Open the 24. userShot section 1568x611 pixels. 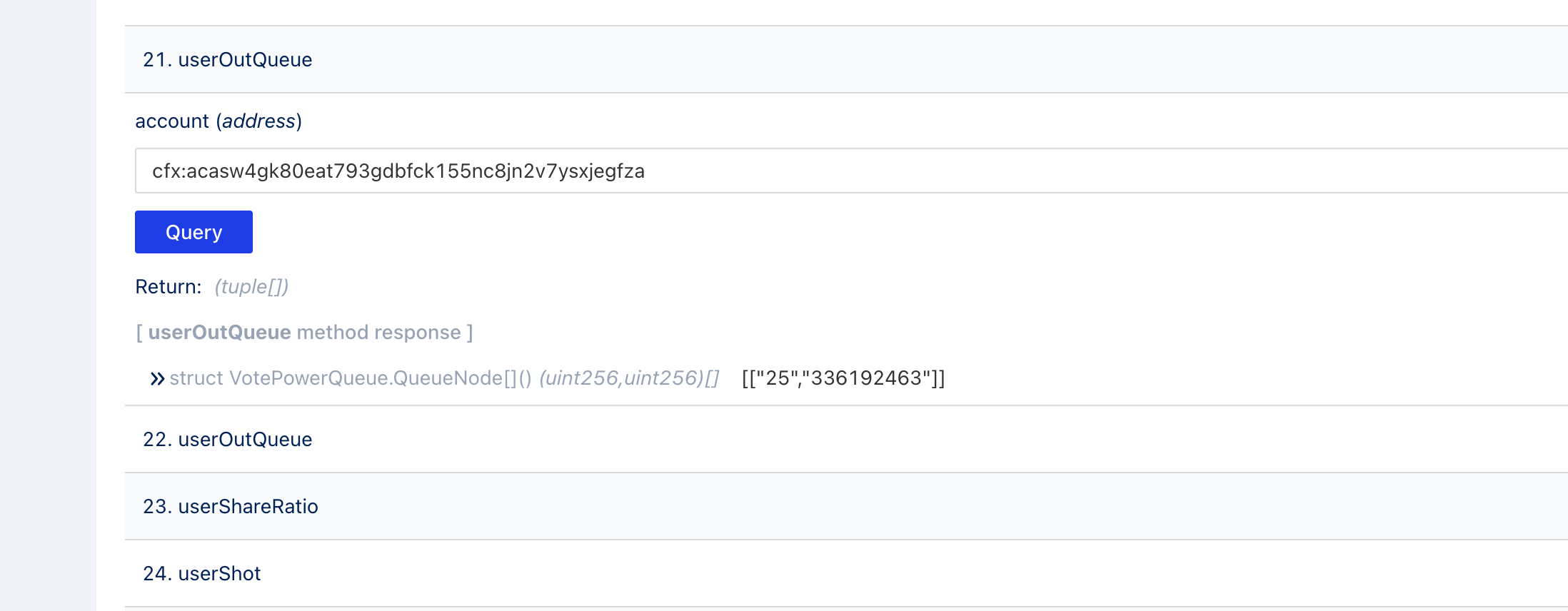(202, 574)
